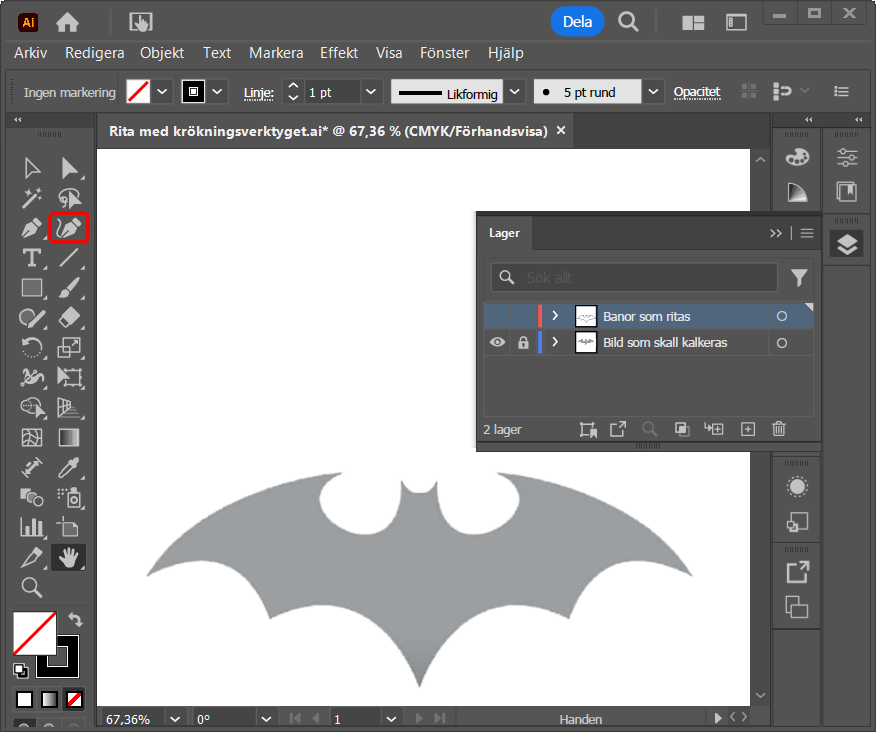This screenshot has width=877, height=733.
Task: Expand the 'Banor som ritas' layer
Action: tap(555, 316)
